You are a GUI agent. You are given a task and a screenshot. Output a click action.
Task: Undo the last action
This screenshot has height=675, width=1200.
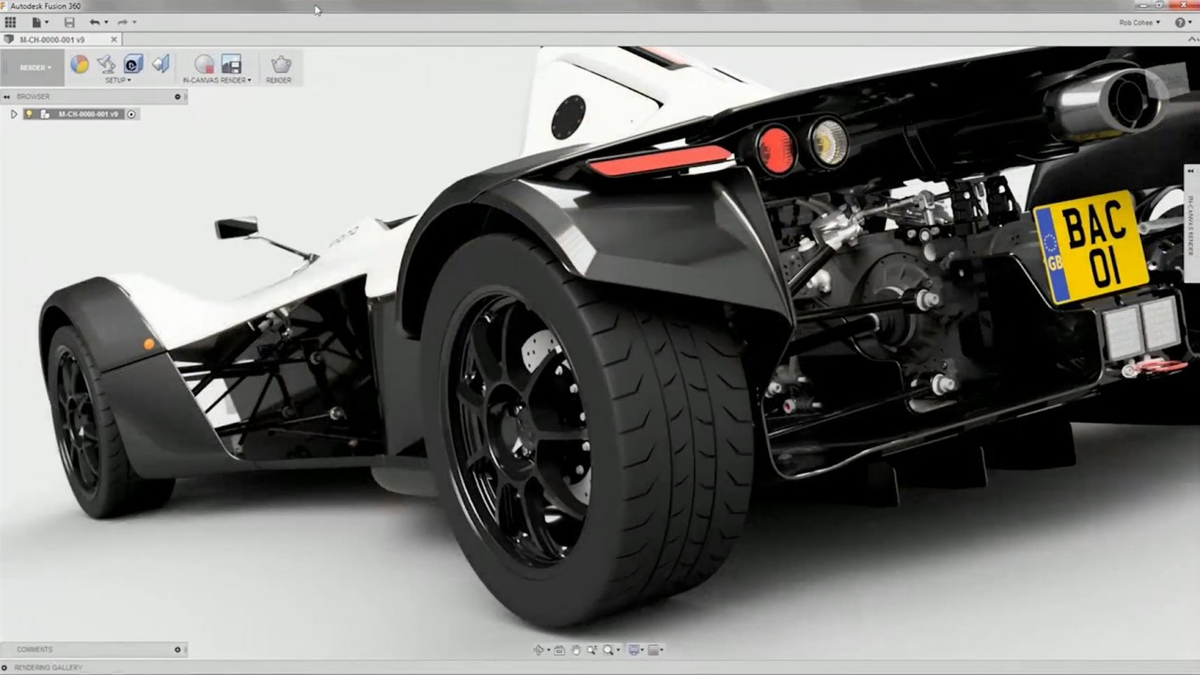(95, 22)
